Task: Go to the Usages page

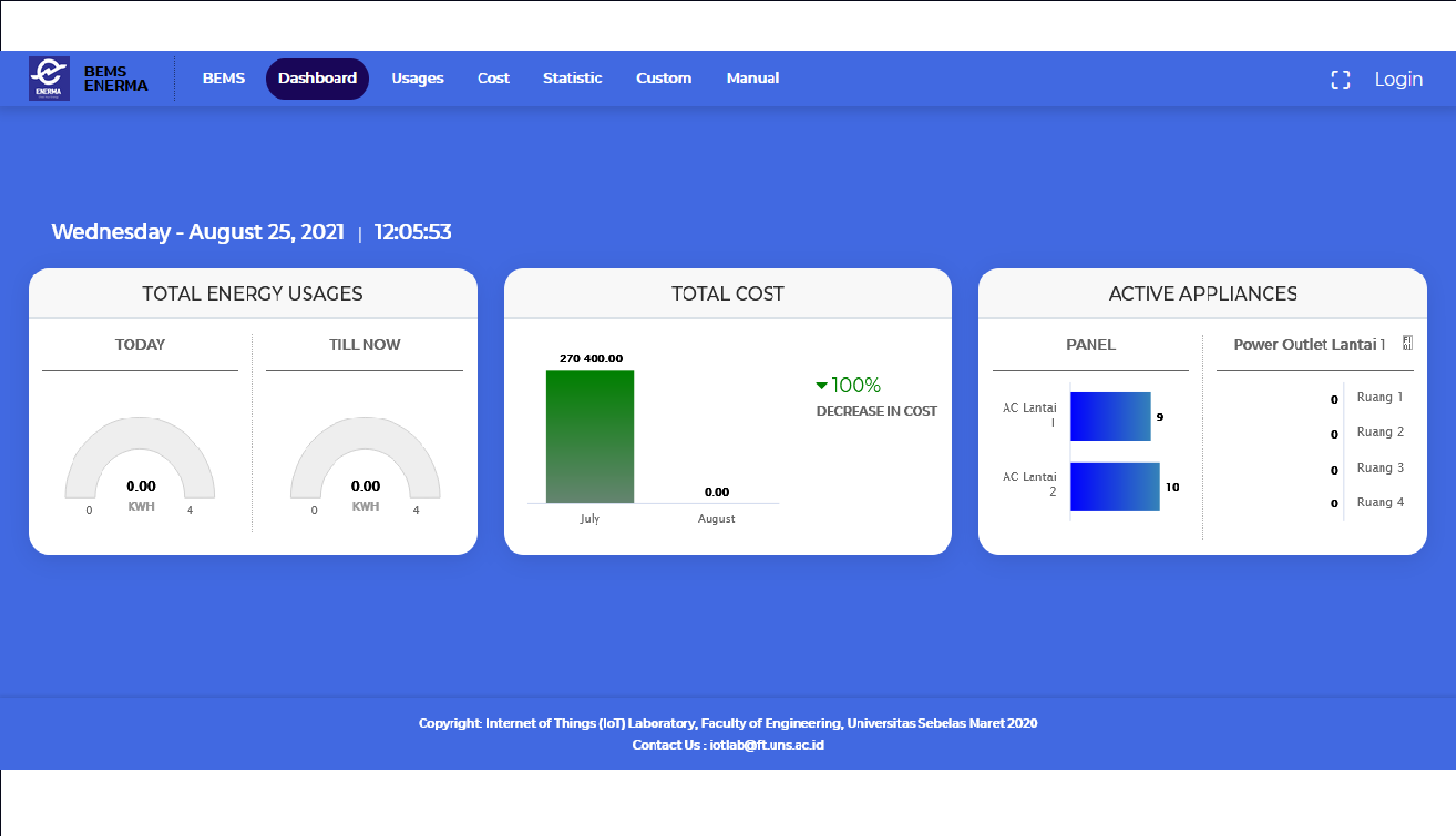Action: tap(417, 78)
